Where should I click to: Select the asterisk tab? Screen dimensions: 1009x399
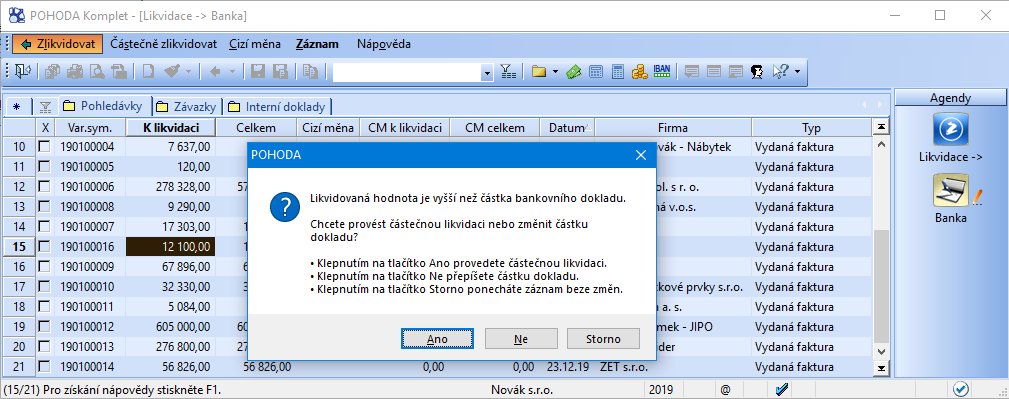(x=16, y=106)
